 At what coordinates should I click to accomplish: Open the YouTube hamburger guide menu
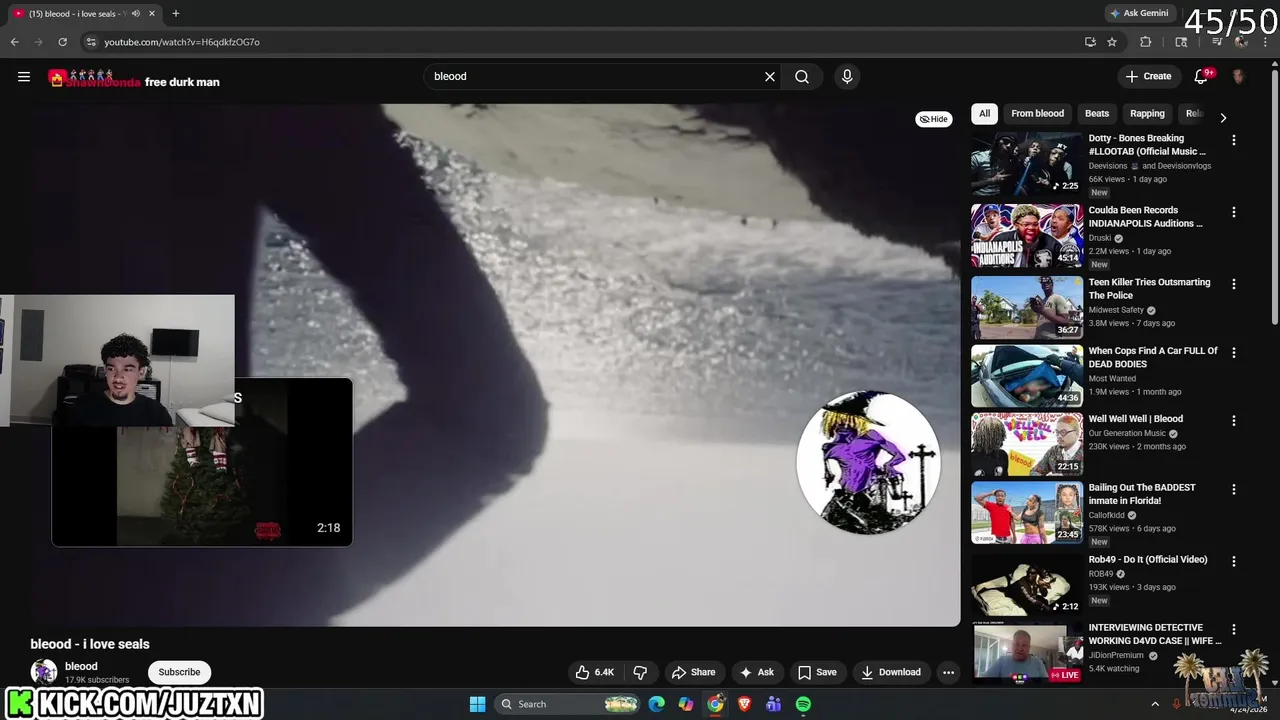[24, 76]
